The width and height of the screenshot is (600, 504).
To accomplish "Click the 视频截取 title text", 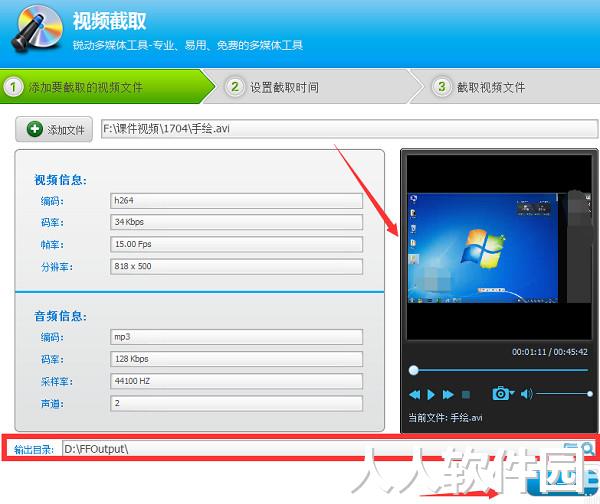I will point(110,21).
